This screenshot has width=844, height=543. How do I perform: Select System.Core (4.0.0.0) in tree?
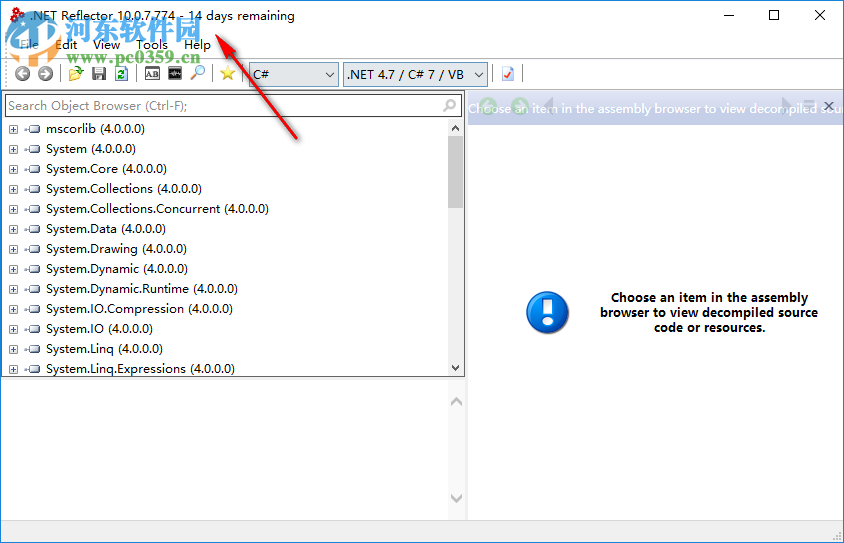point(106,169)
